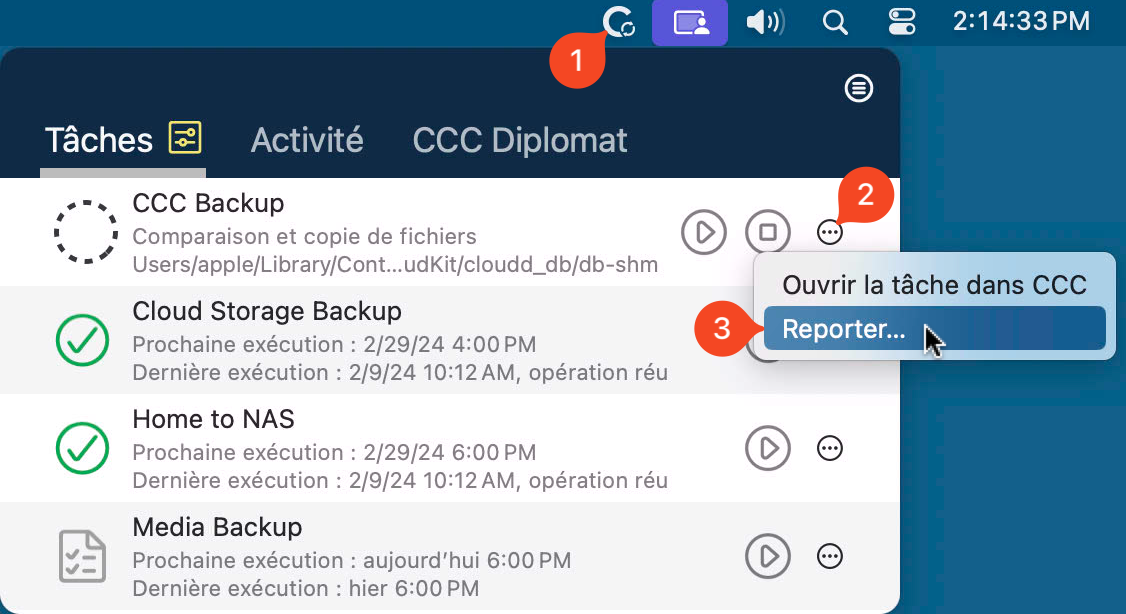
Task: Click Media Backup last run hier 6:00 PM
Action: tap(306, 588)
